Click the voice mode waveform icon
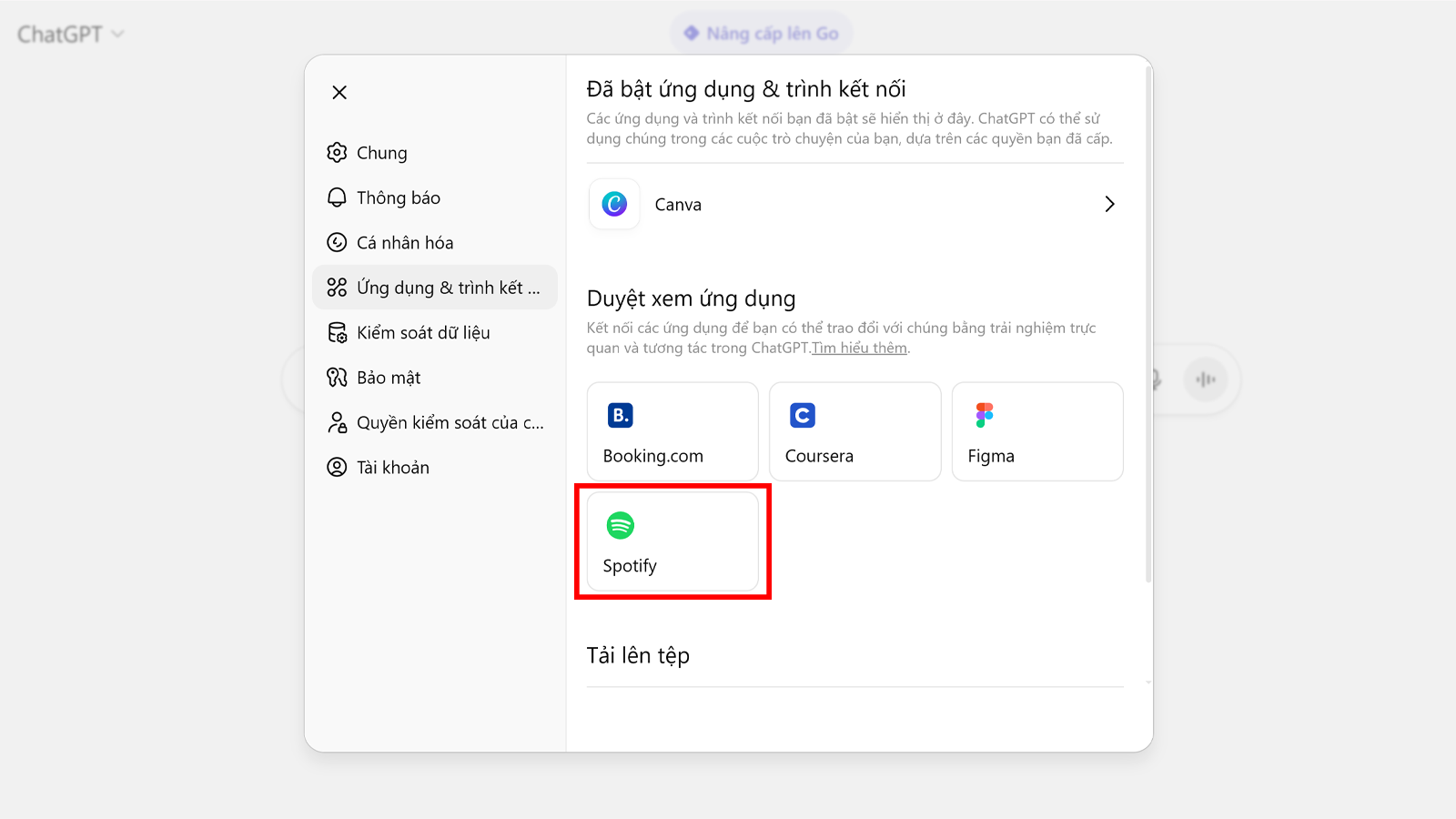 click(x=1206, y=379)
